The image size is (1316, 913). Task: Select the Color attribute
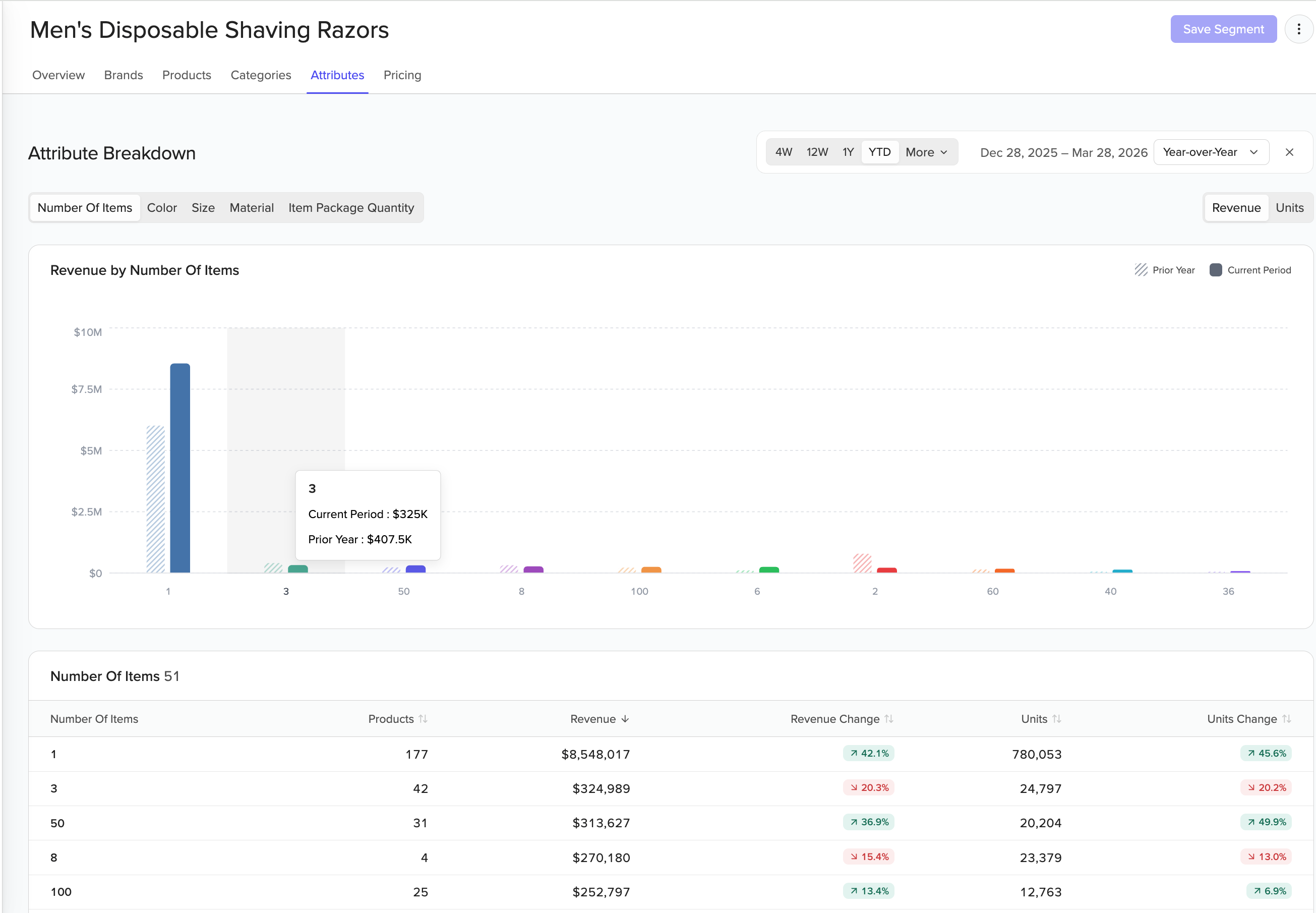(x=162, y=208)
